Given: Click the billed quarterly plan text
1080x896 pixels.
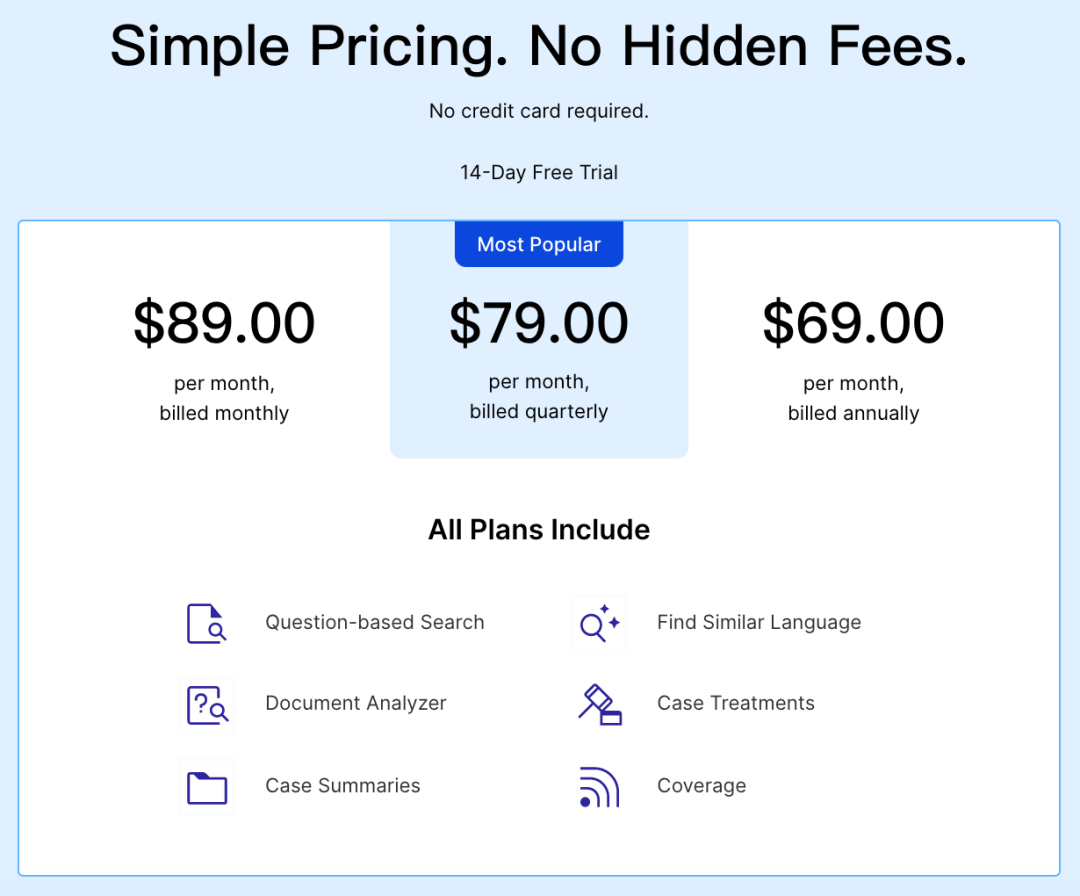Looking at the screenshot, I should (x=539, y=411).
